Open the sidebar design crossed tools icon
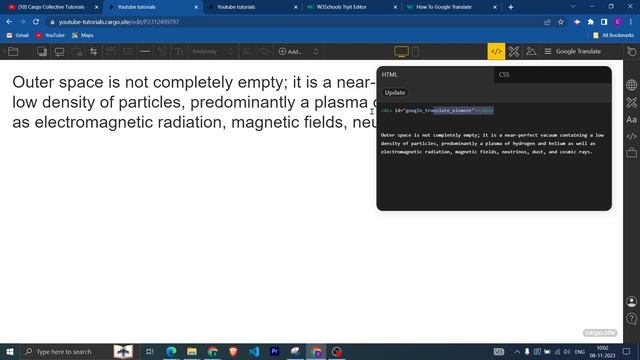The height and width of the screenshot is (360, 640). pyautogui.click(x=631, y=102)
